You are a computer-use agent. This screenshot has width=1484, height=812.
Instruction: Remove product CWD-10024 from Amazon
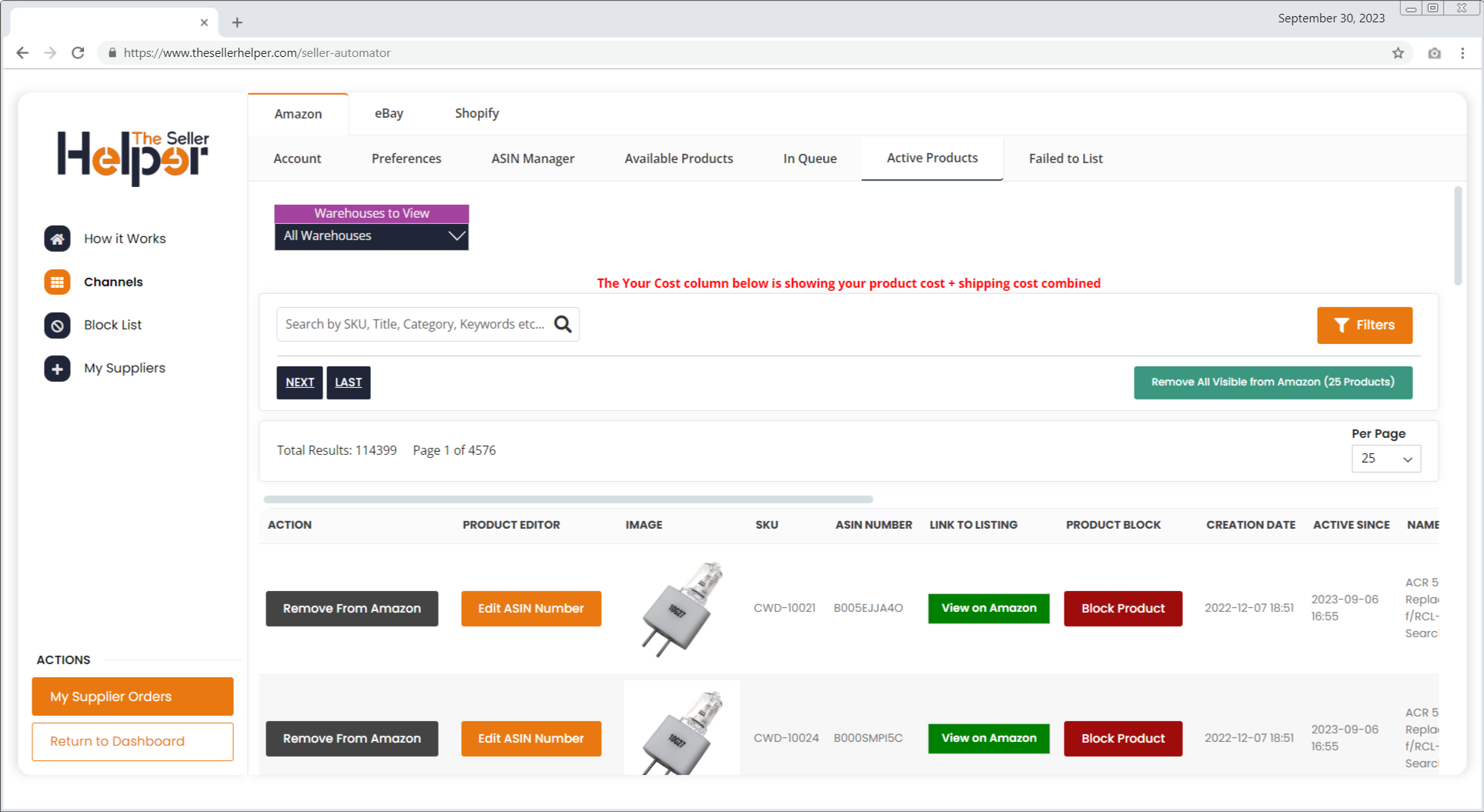click(x=352, y=738)
